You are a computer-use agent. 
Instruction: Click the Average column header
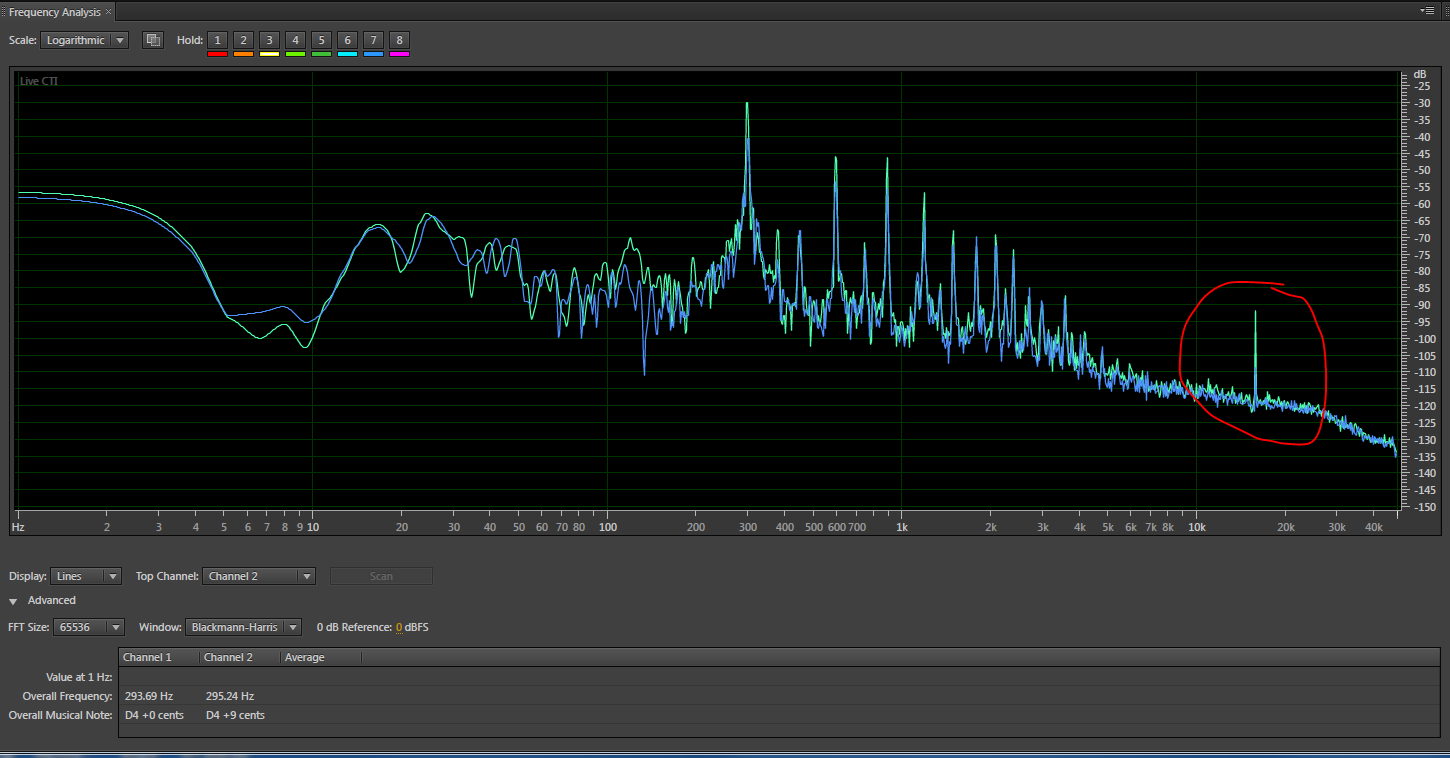(x=321, y=657)
